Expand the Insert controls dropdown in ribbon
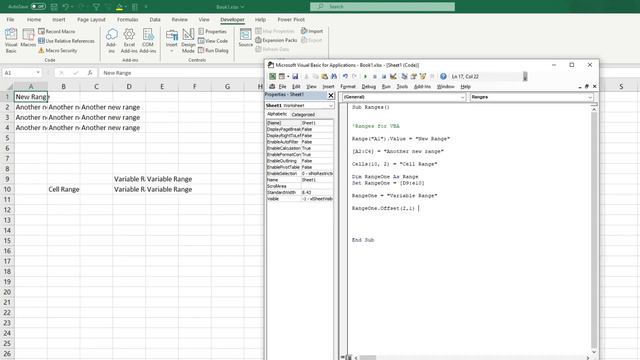 171,51
